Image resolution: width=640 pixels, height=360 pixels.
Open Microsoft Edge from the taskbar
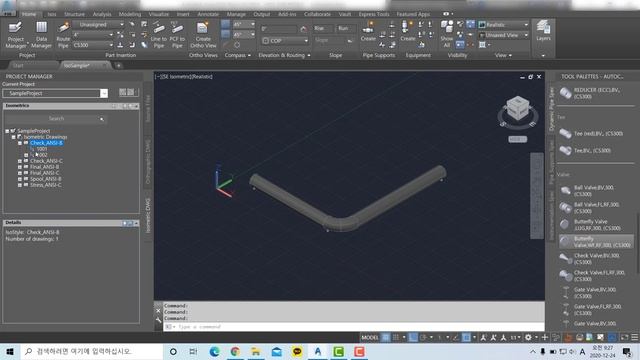(214, 351)
